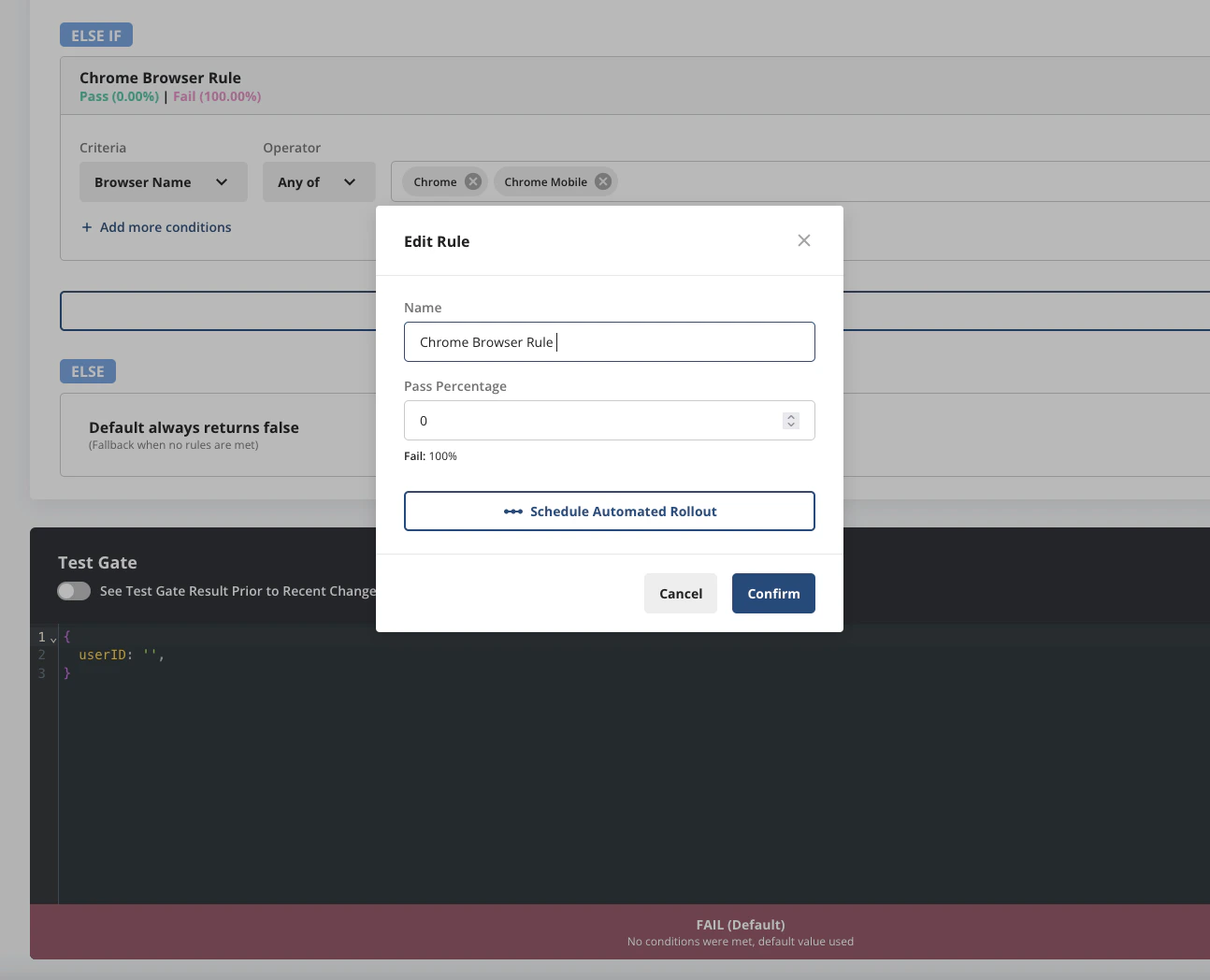
Task: Confirm the rule edits
Action: click(x=773, y=594)
